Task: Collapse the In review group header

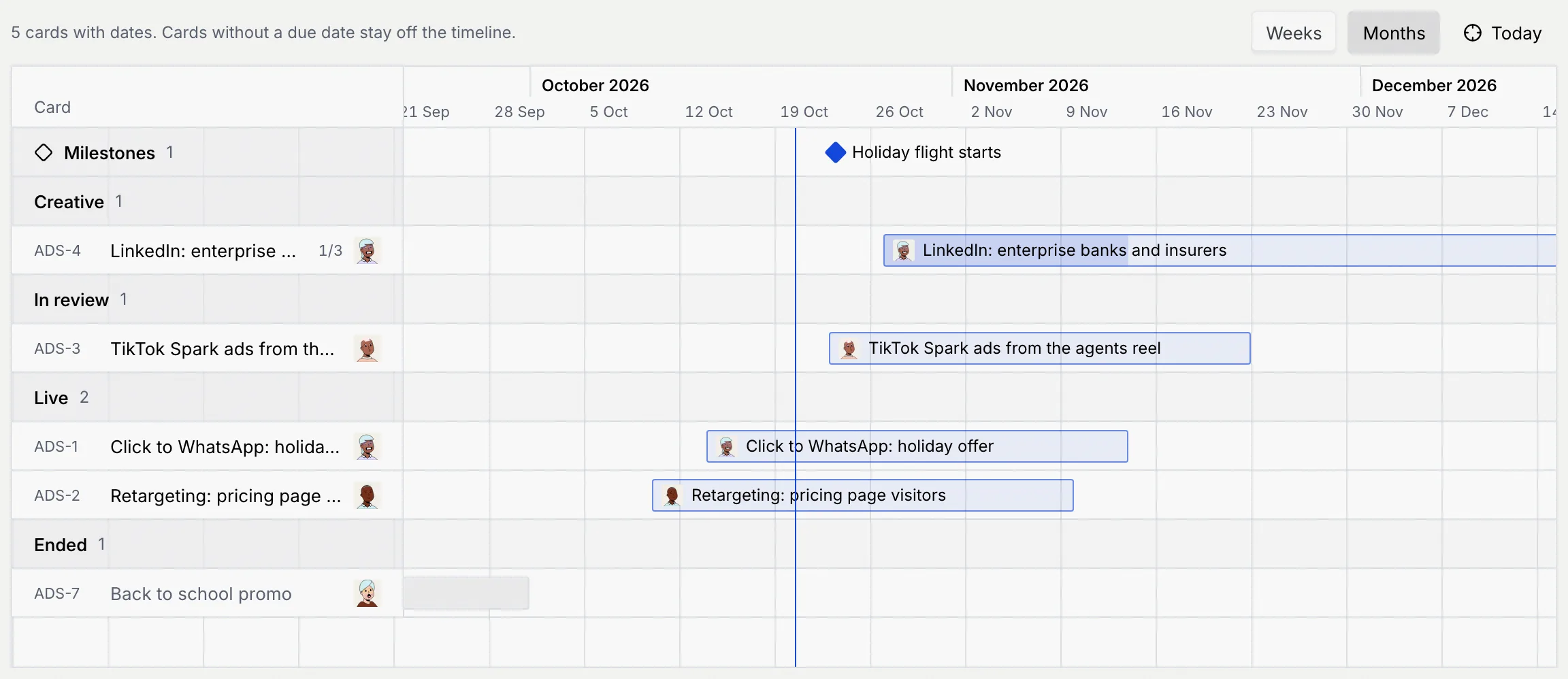Action: (x=208, y=299)
